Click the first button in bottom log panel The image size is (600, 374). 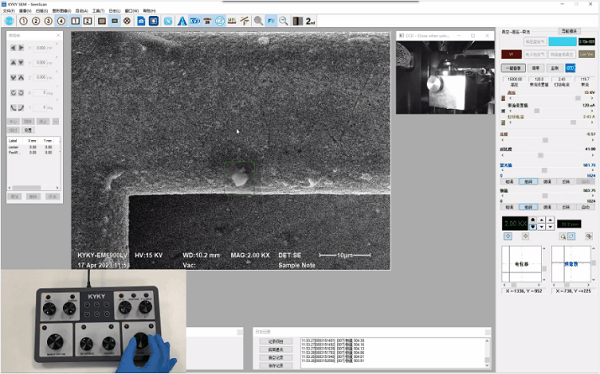tap(276, 341)
